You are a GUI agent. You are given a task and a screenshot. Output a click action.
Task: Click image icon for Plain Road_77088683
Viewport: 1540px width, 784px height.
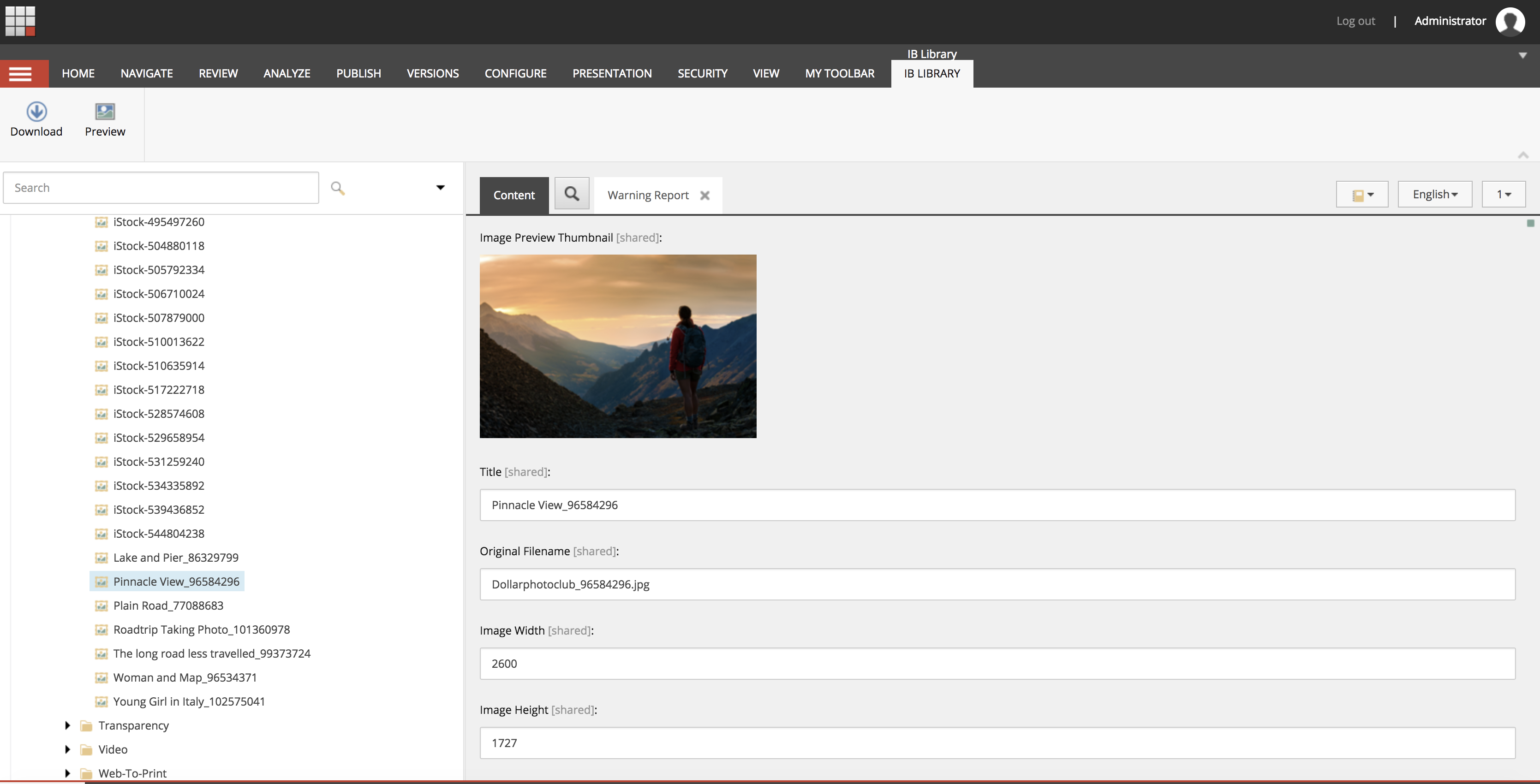(x=101, y=606)
